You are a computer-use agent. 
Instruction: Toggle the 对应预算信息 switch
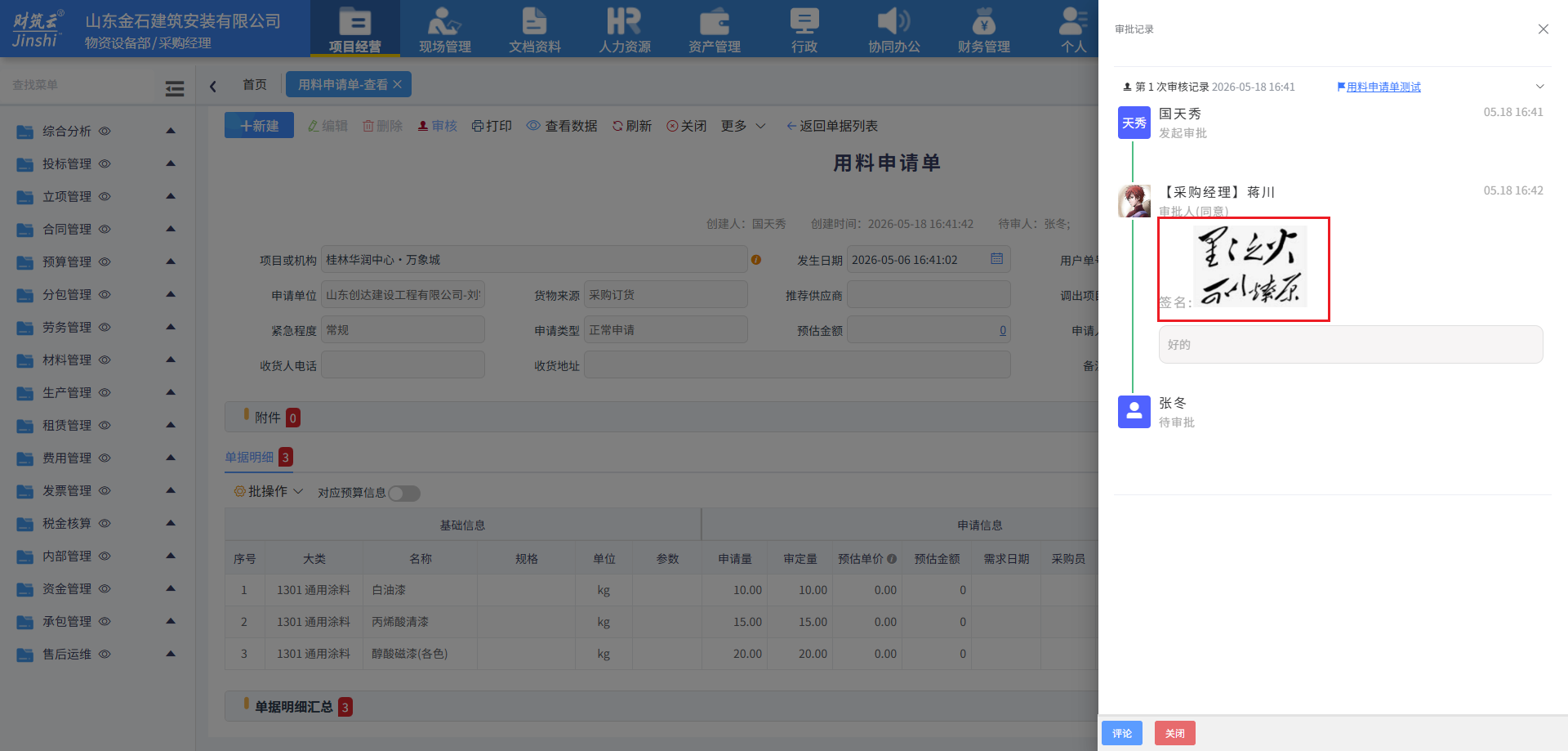pyautogui.click(x=404, y=493)
